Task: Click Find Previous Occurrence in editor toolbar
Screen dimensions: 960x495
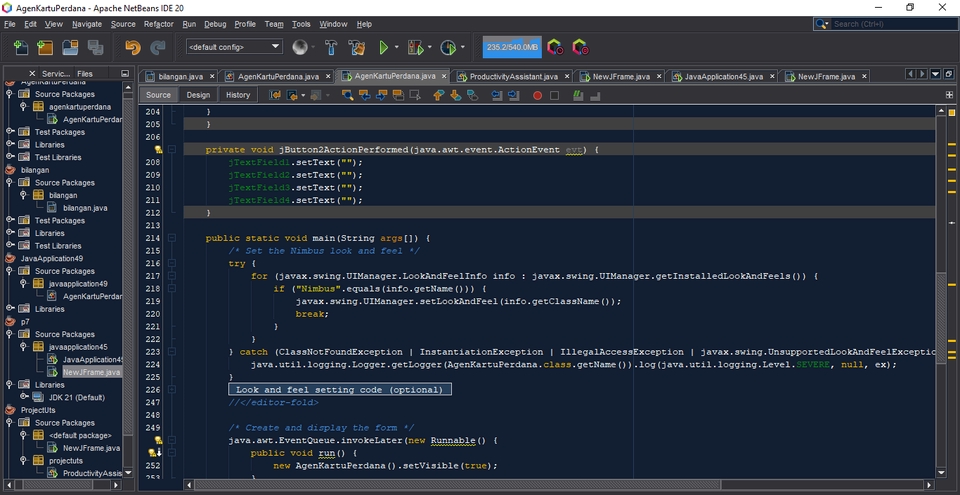Action: [x=364, y=95]
